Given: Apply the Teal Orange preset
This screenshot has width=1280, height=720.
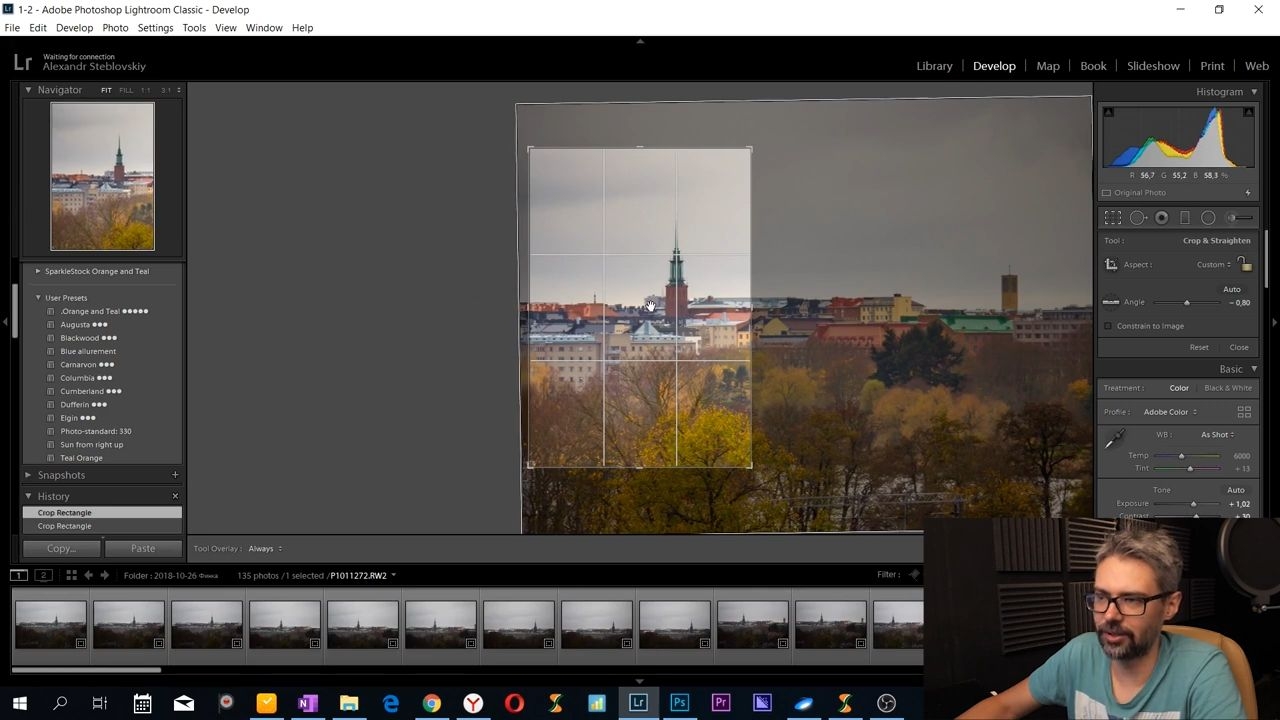Looking at the screenshot, I should (81, 458).
